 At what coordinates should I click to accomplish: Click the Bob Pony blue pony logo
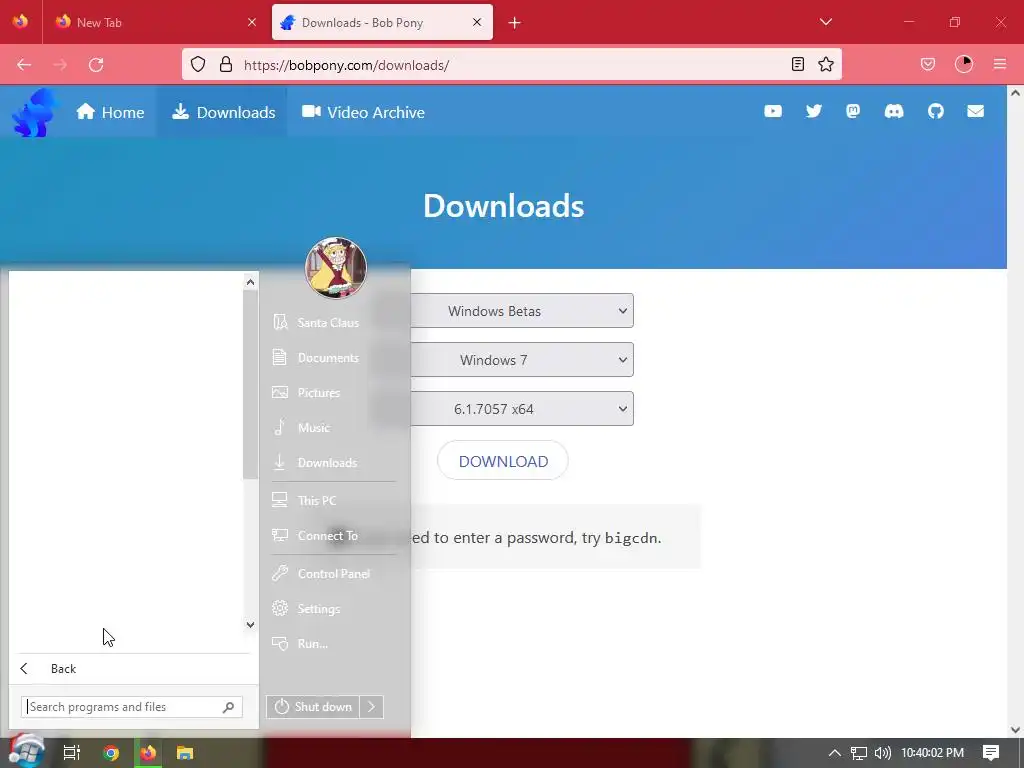coord(34,112)
